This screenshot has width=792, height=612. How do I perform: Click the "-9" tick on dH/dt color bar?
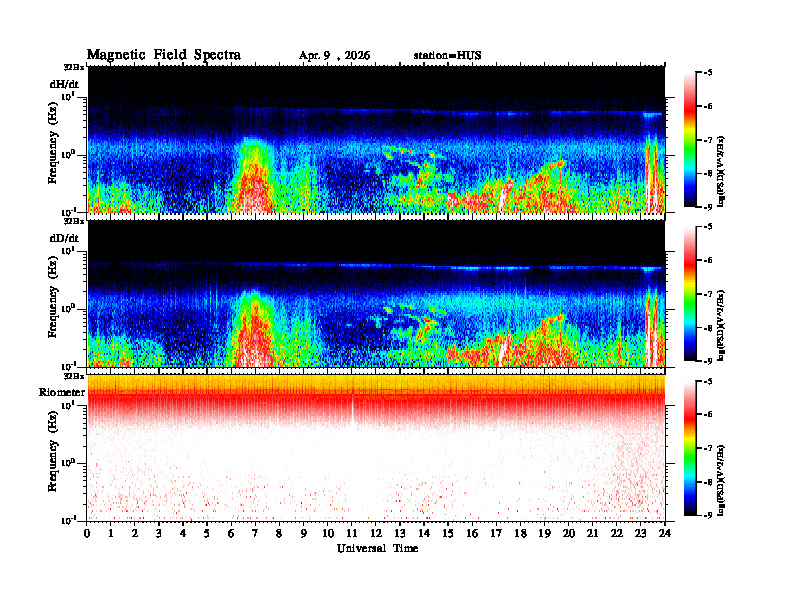(x=708, y=207)
